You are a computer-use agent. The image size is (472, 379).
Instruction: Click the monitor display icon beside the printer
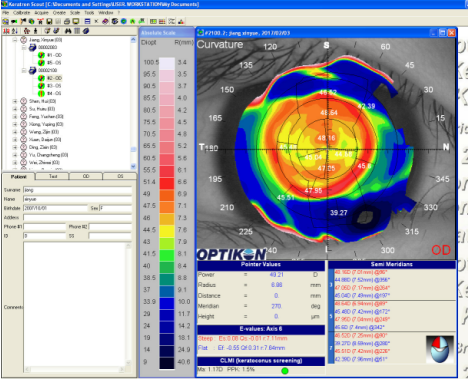[x=76, y=21]
